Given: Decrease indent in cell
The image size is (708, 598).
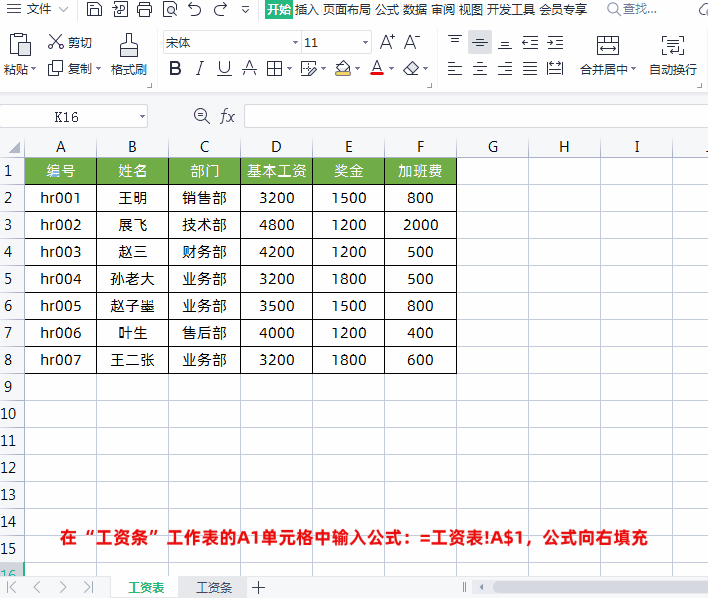Looking at the screenshot, I should (x=530, y=42).
